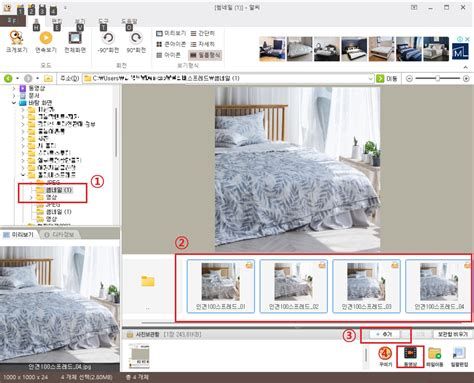Switch to the 편집 ribbon tab

tap(57, 21)
